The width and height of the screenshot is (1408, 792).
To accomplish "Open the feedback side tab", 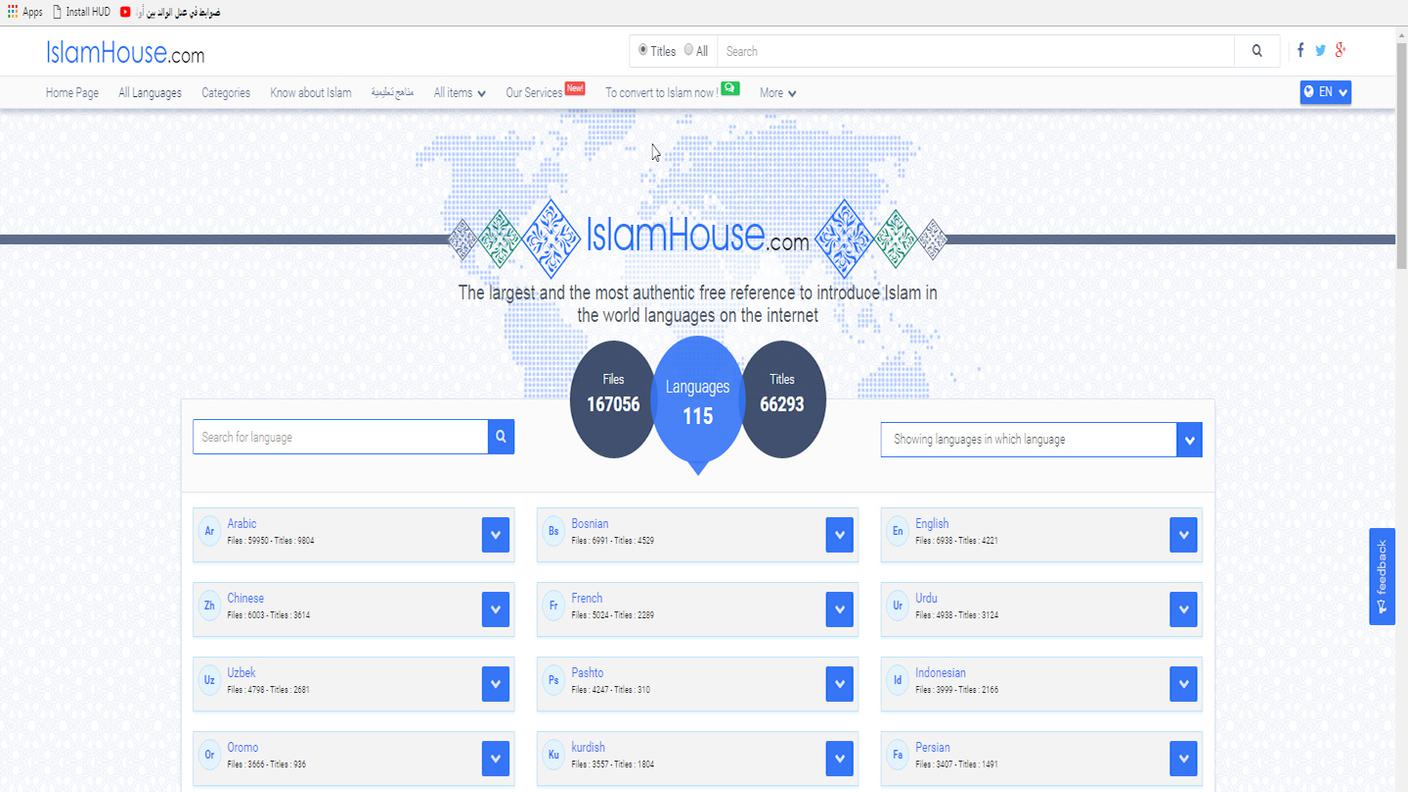I will click(1382, 576).
